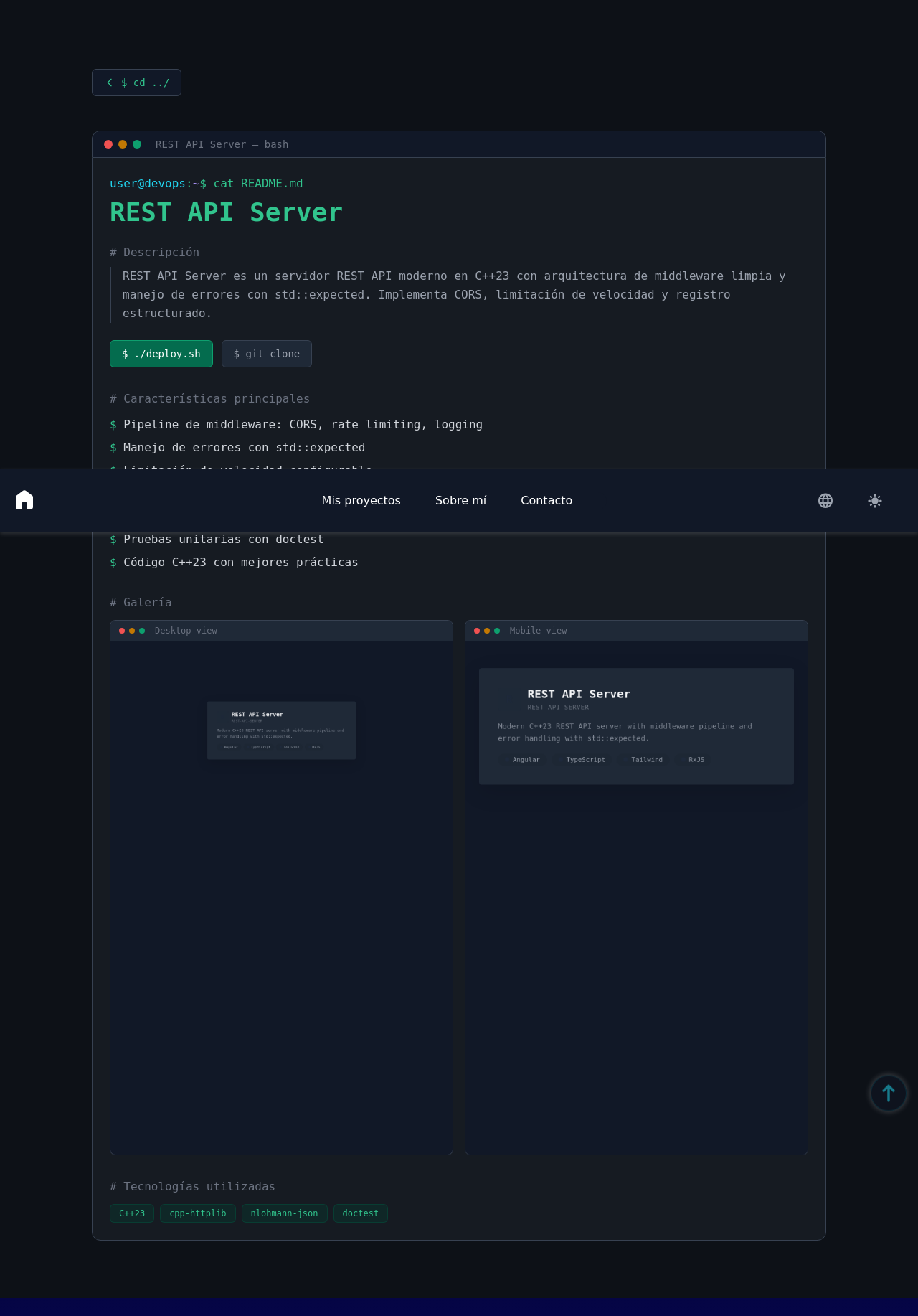
Task: Click 'REST API Server — bash' window title
Action: (222, 144)
